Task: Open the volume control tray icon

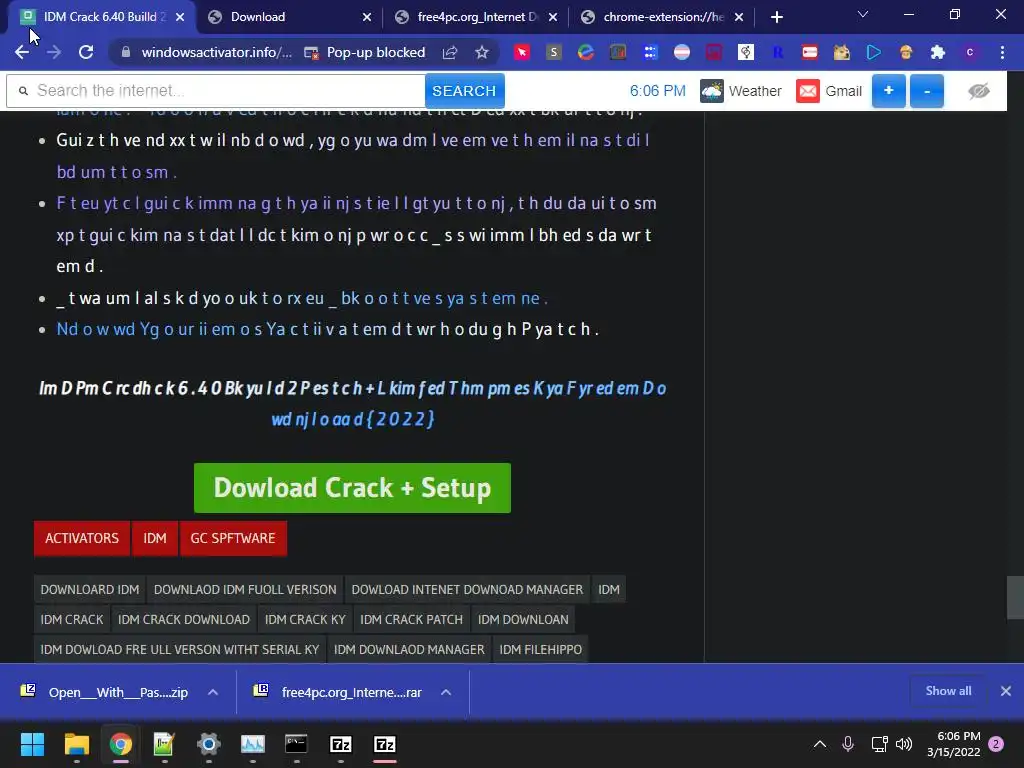Action: pyautogui.click(x=904, y=744)
